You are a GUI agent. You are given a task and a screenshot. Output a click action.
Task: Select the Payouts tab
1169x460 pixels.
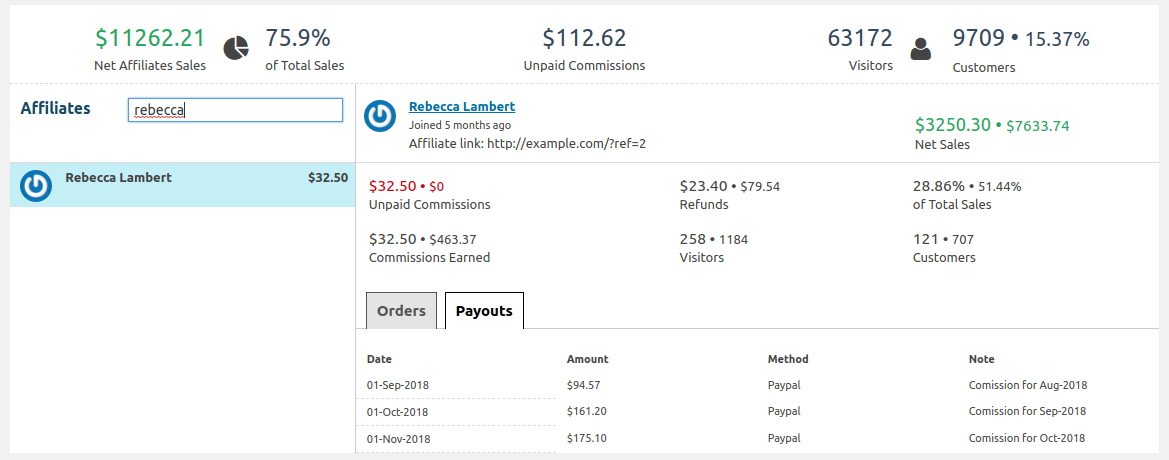pyautogui.click(x=484, y=311)
